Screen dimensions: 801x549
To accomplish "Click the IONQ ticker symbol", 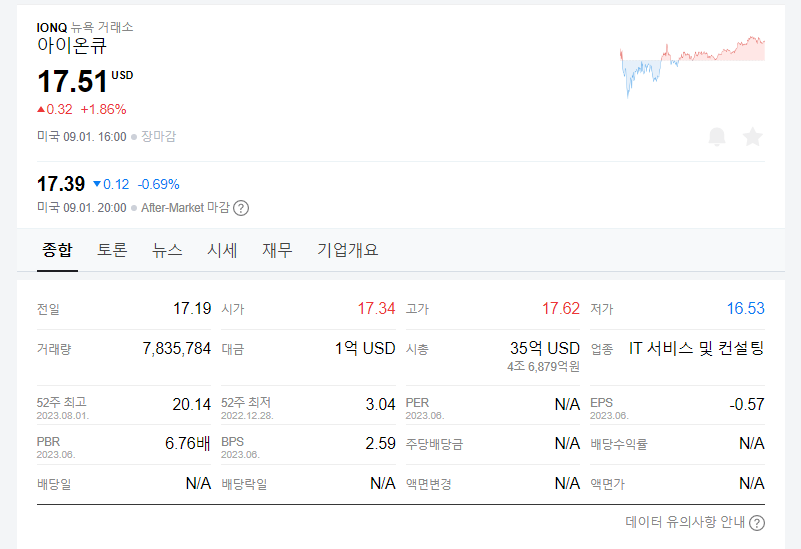I will coord(52,28).
